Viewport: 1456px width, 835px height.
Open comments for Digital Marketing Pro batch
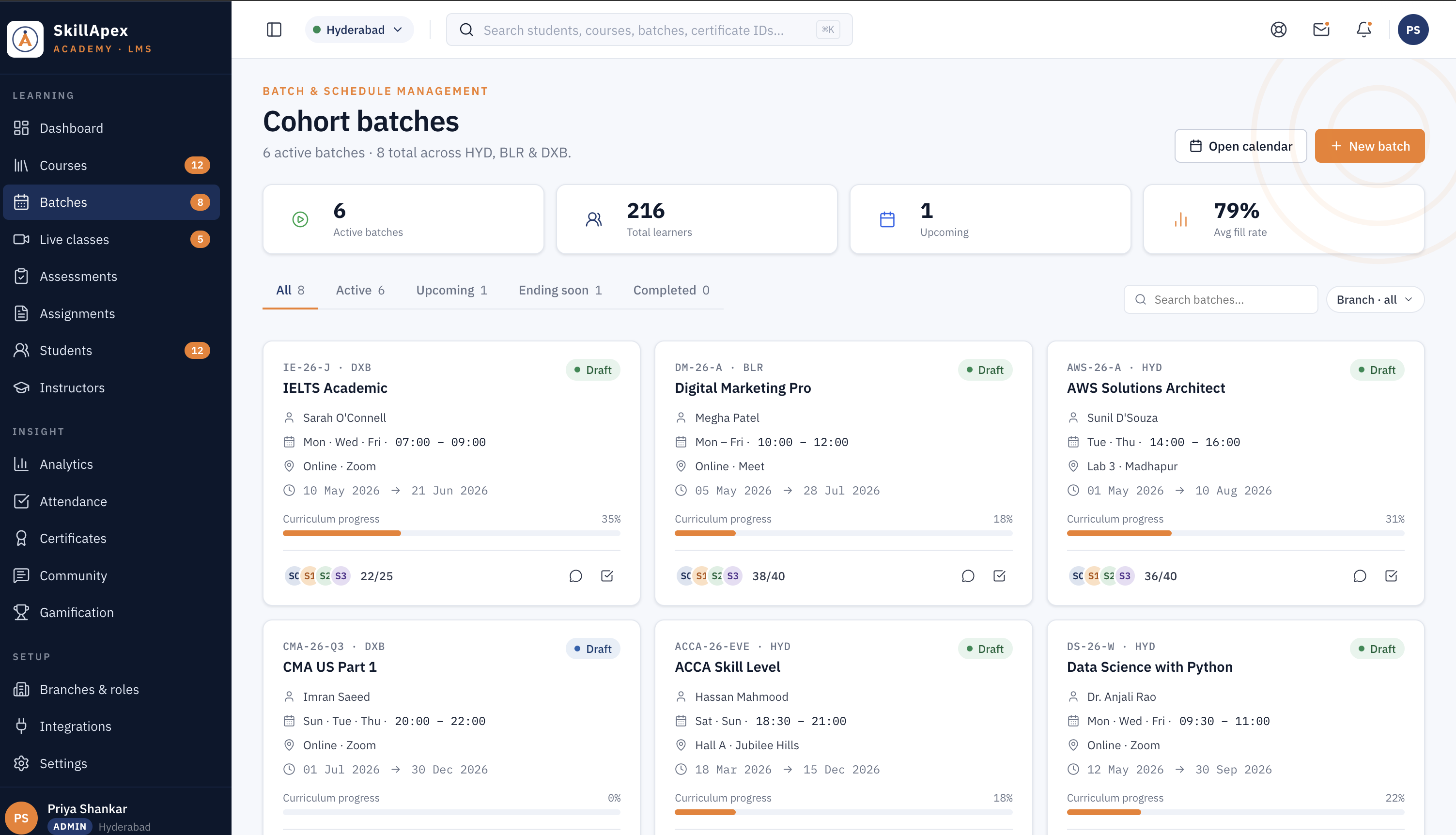pos(968,576)
